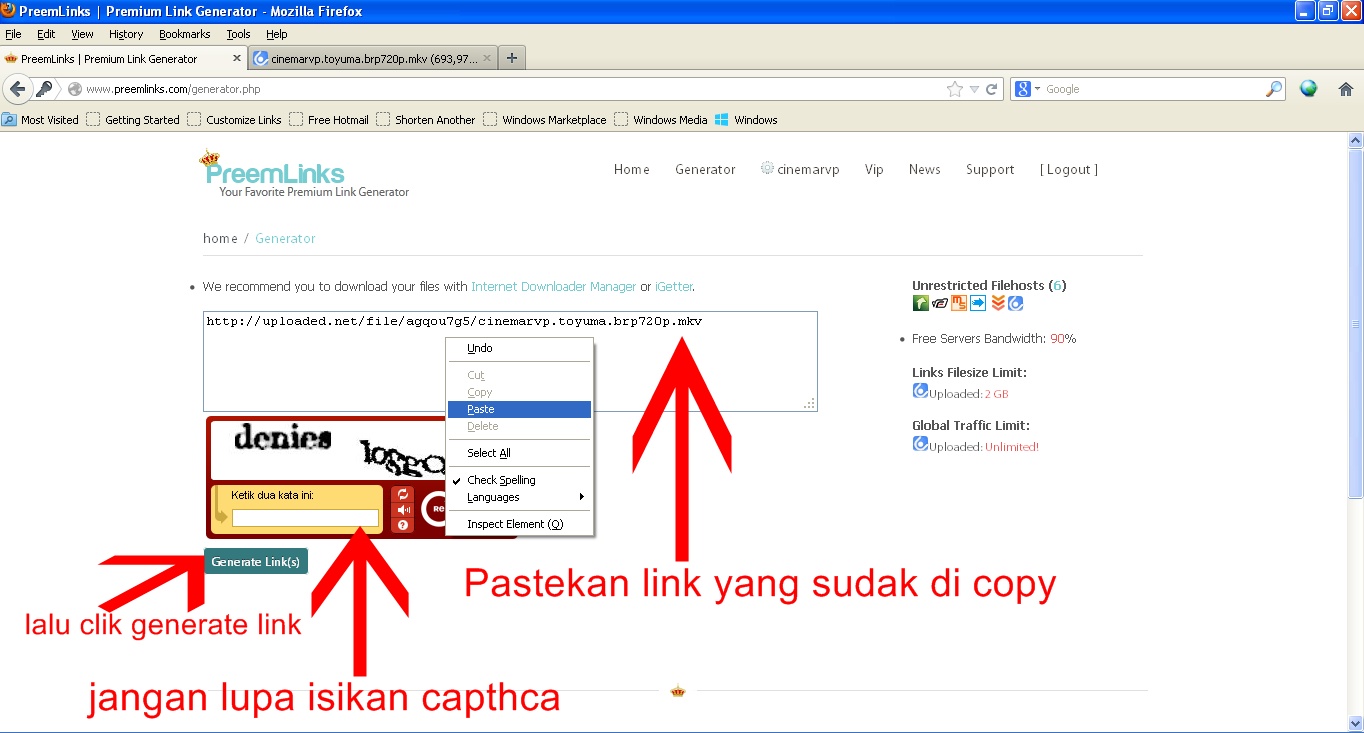Viewport: 1364px width, 733px height.
Task: Click the orange double-chevron filehost icon
Action: pos(997,303)
